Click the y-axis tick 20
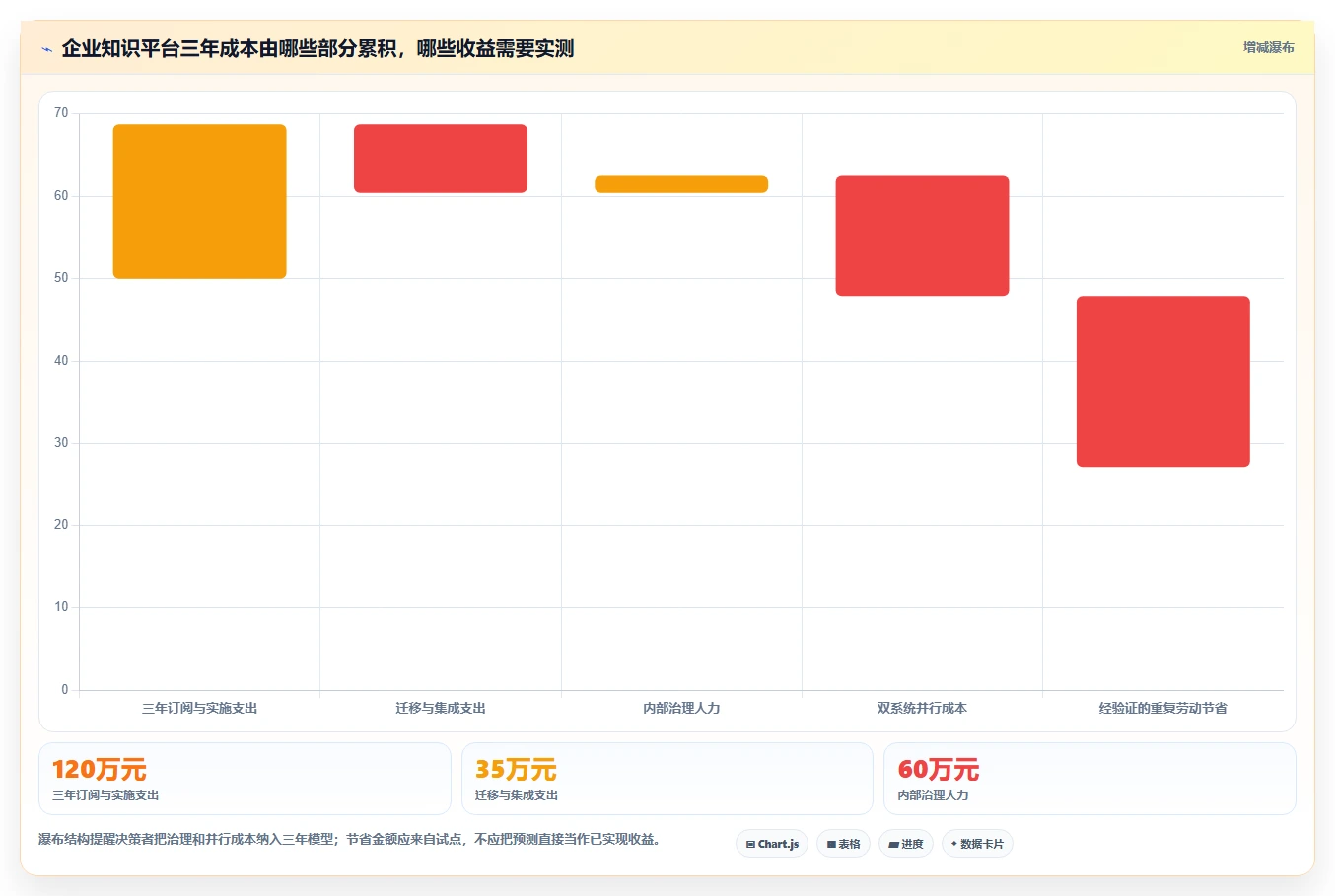Viewport: 1335px width, 896px height. pyautogui.click(x=61, y=525)
